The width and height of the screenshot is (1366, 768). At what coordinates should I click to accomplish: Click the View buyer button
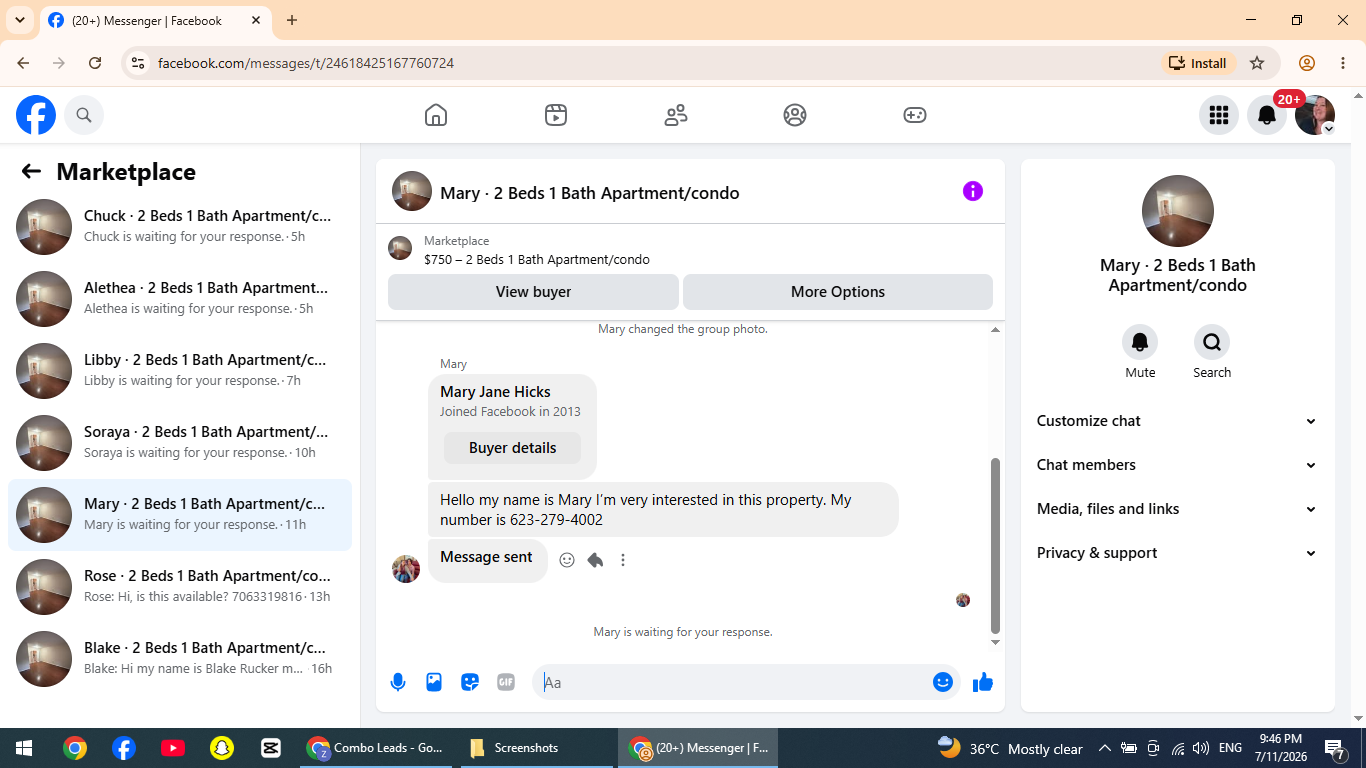click(534, 292)
